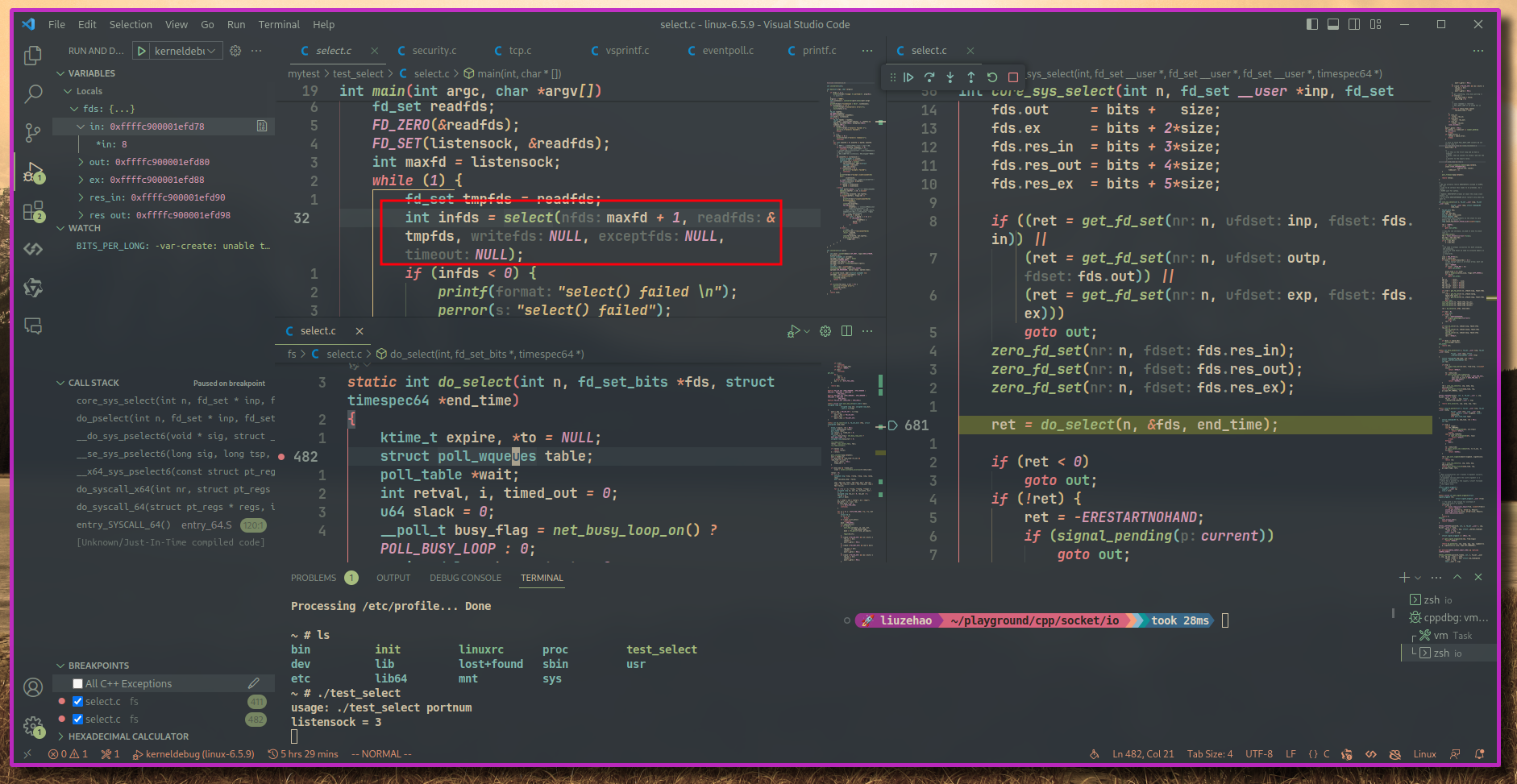Open the Run and Debug view
This screenshot has width=1517, height=784.
[33, 171]
